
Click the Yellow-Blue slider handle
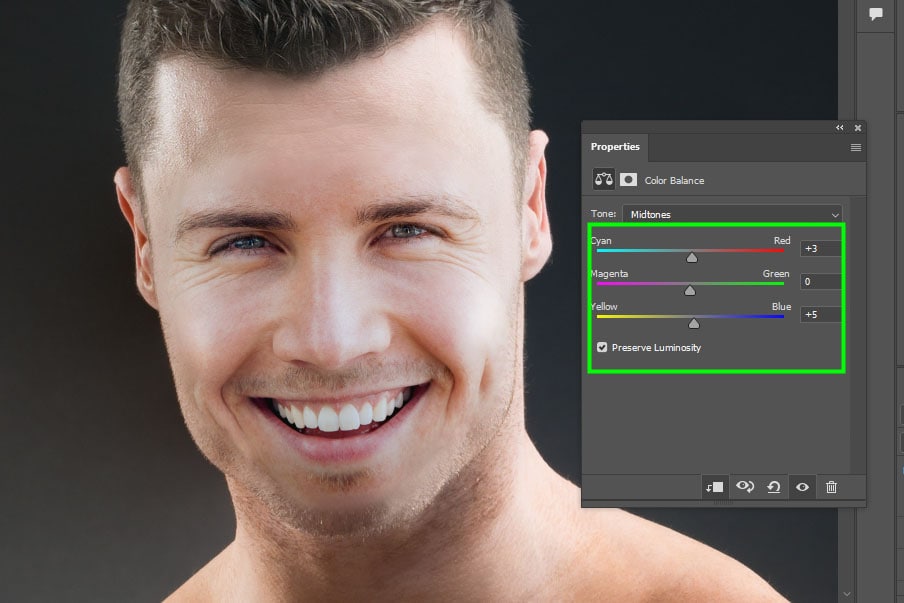pos(694,323)
